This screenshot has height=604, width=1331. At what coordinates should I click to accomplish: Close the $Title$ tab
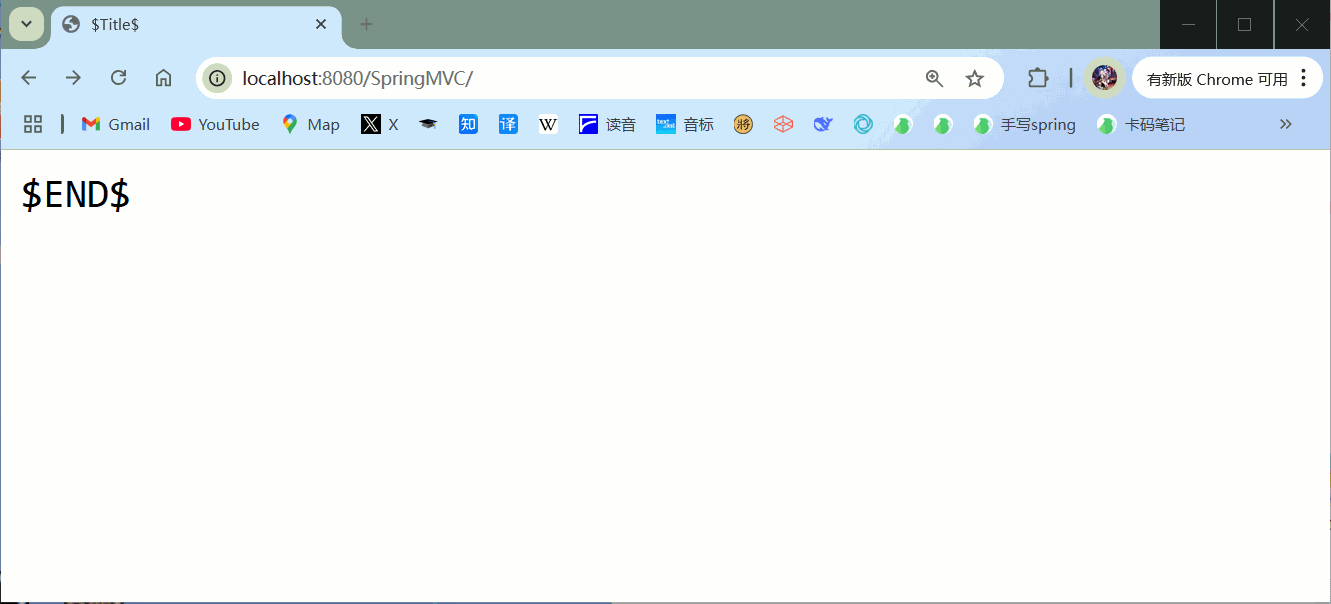(x=321, y=24)
